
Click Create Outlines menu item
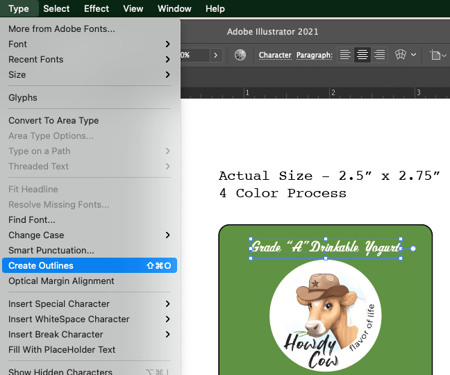click(89, 266)
